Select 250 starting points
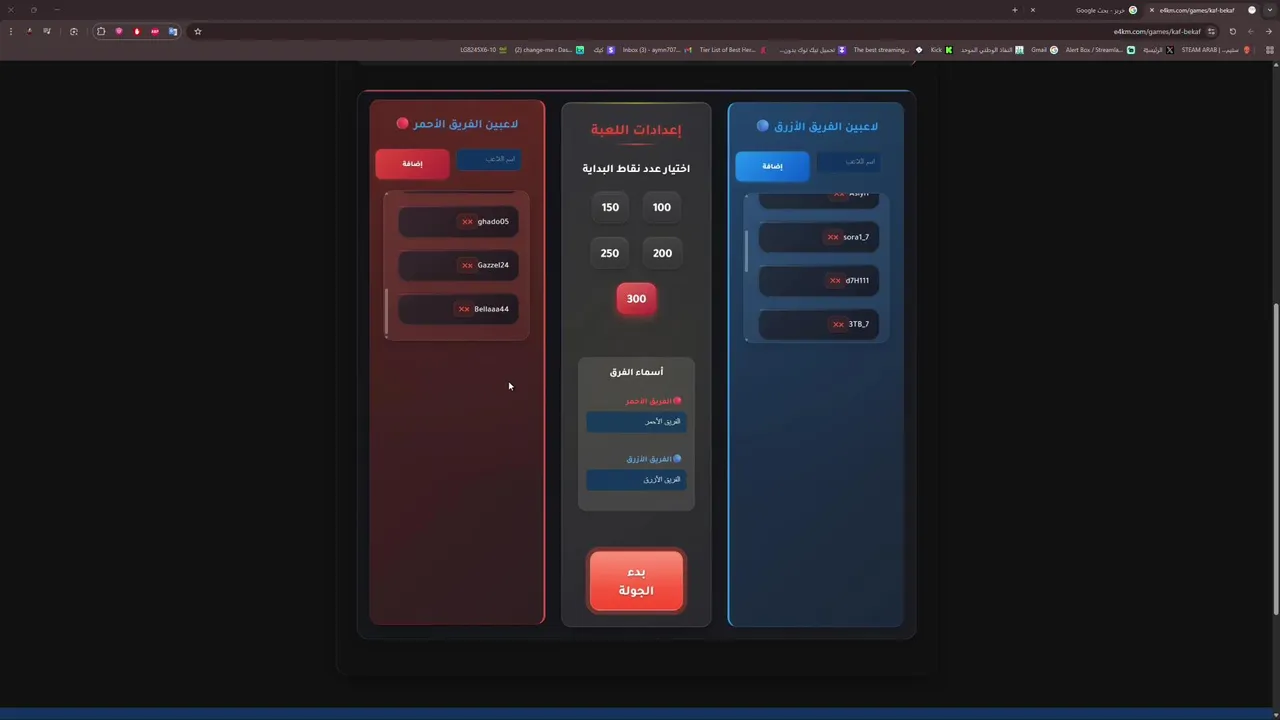This screenshot has height=720, width=1280. point(610,253)
